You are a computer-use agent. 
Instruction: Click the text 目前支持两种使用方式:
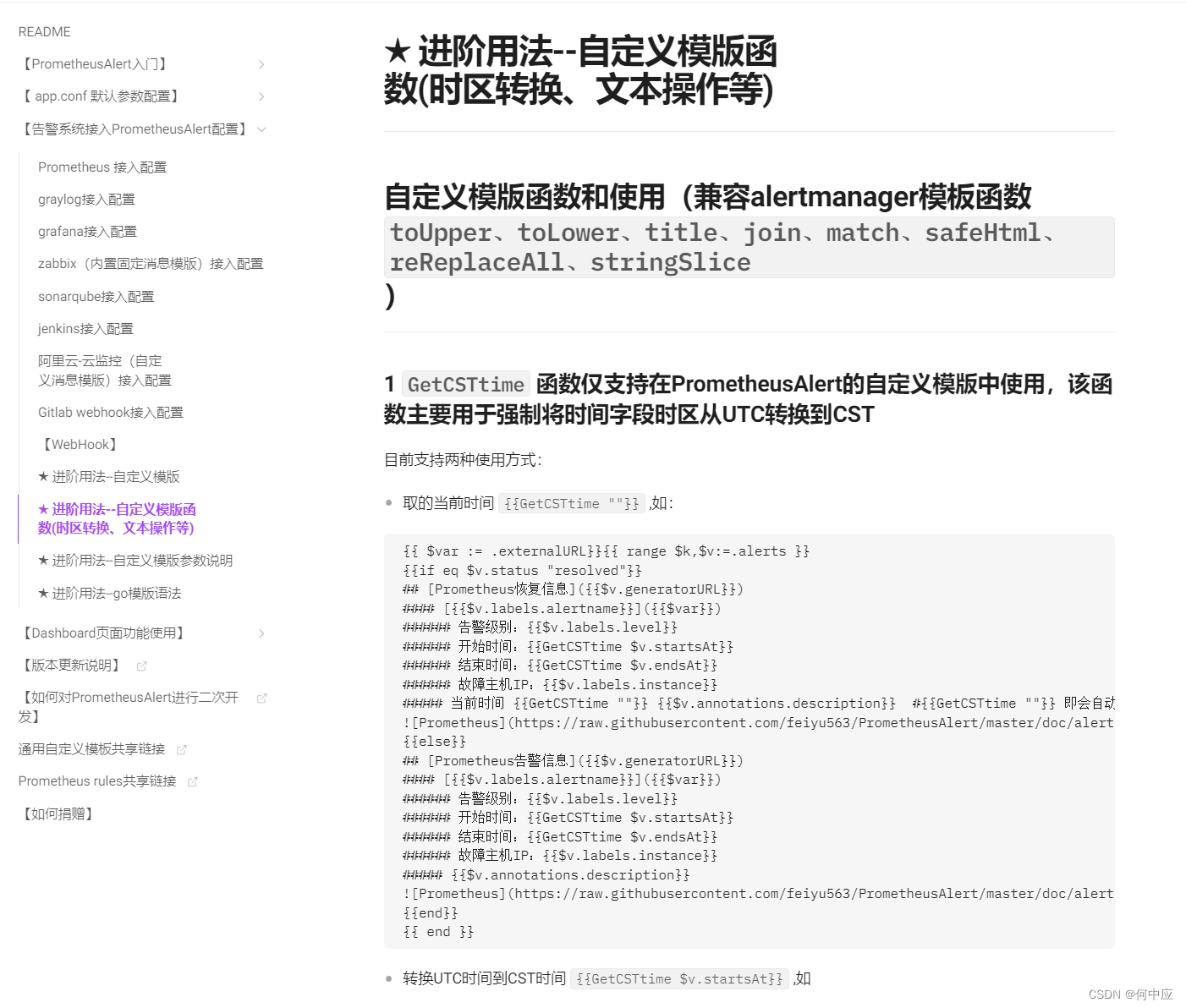click(463, 460)
